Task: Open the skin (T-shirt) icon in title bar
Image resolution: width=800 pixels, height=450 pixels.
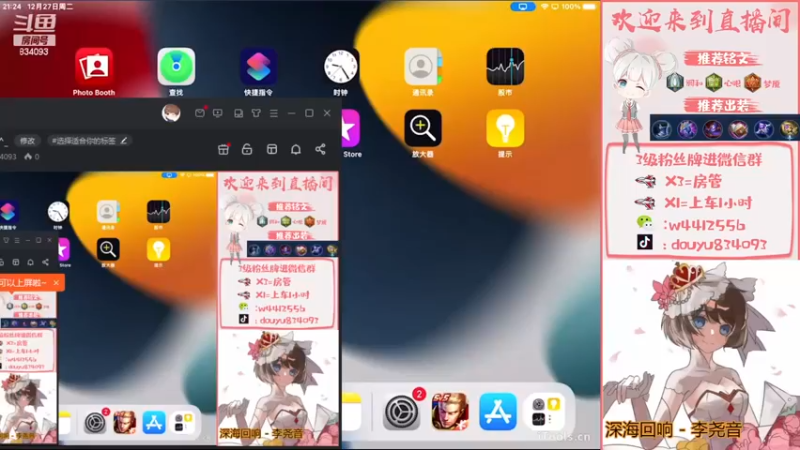Action: [x=256, y=113]
